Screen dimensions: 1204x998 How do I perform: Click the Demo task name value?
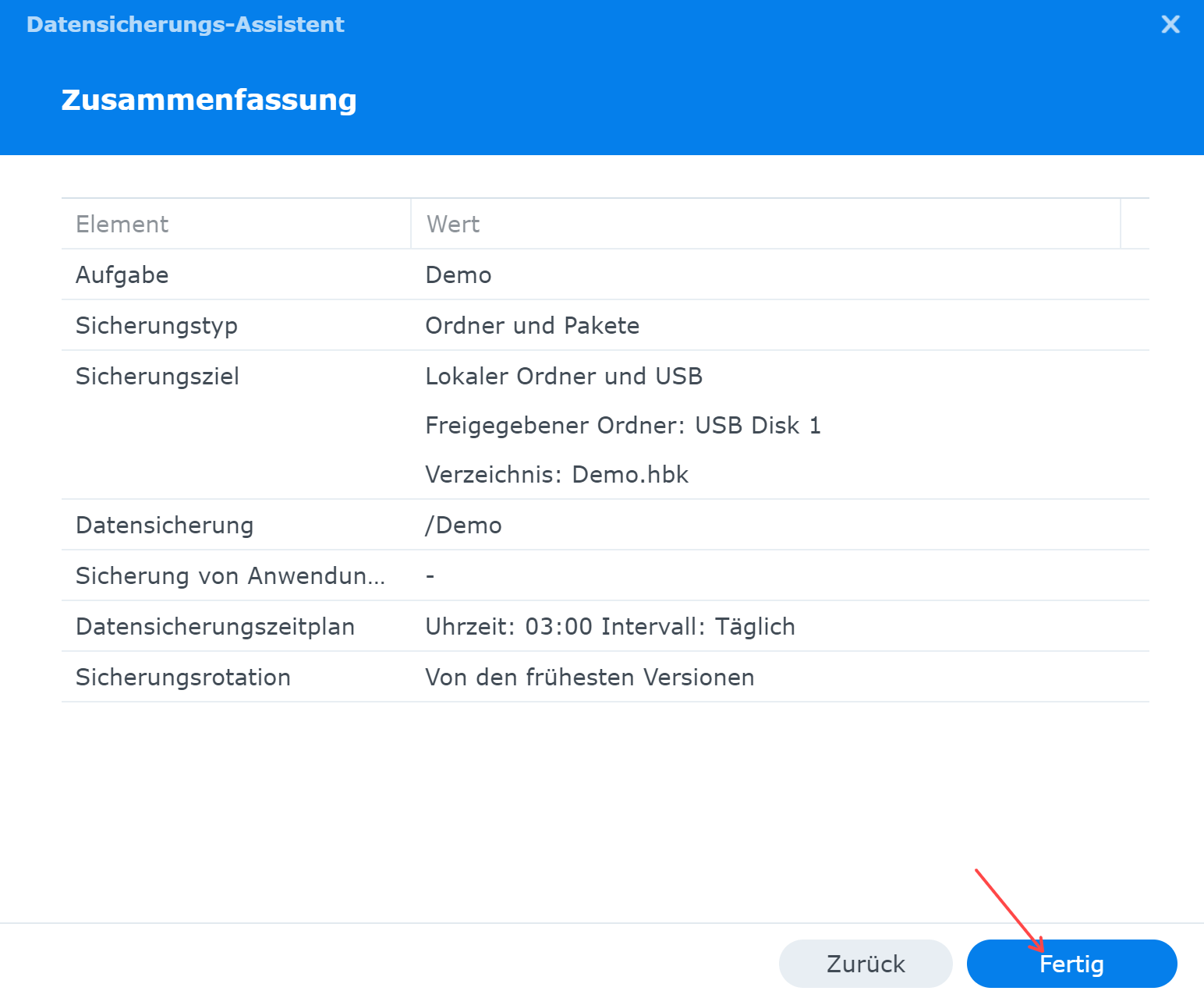(x=459, y=275)
